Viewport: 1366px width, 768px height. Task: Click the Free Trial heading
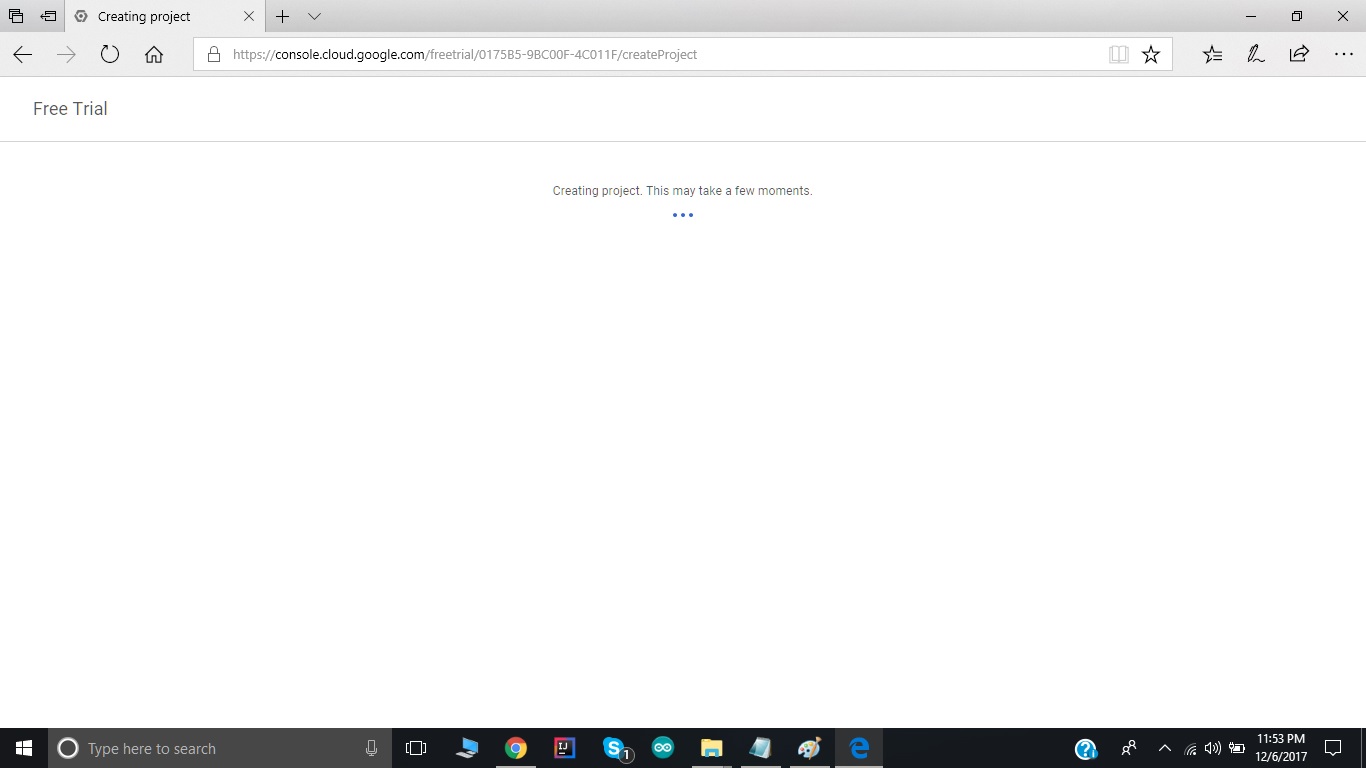70,109
